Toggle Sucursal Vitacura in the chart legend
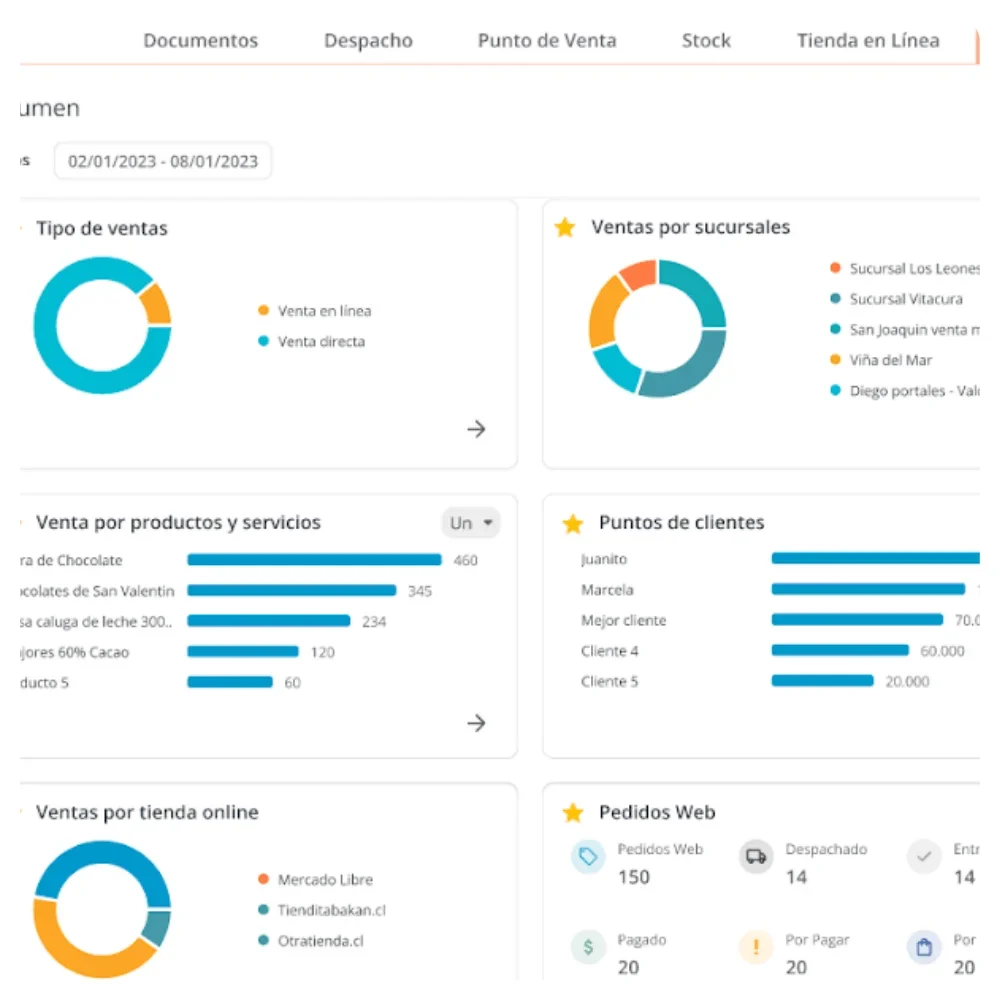 point(905,299)
